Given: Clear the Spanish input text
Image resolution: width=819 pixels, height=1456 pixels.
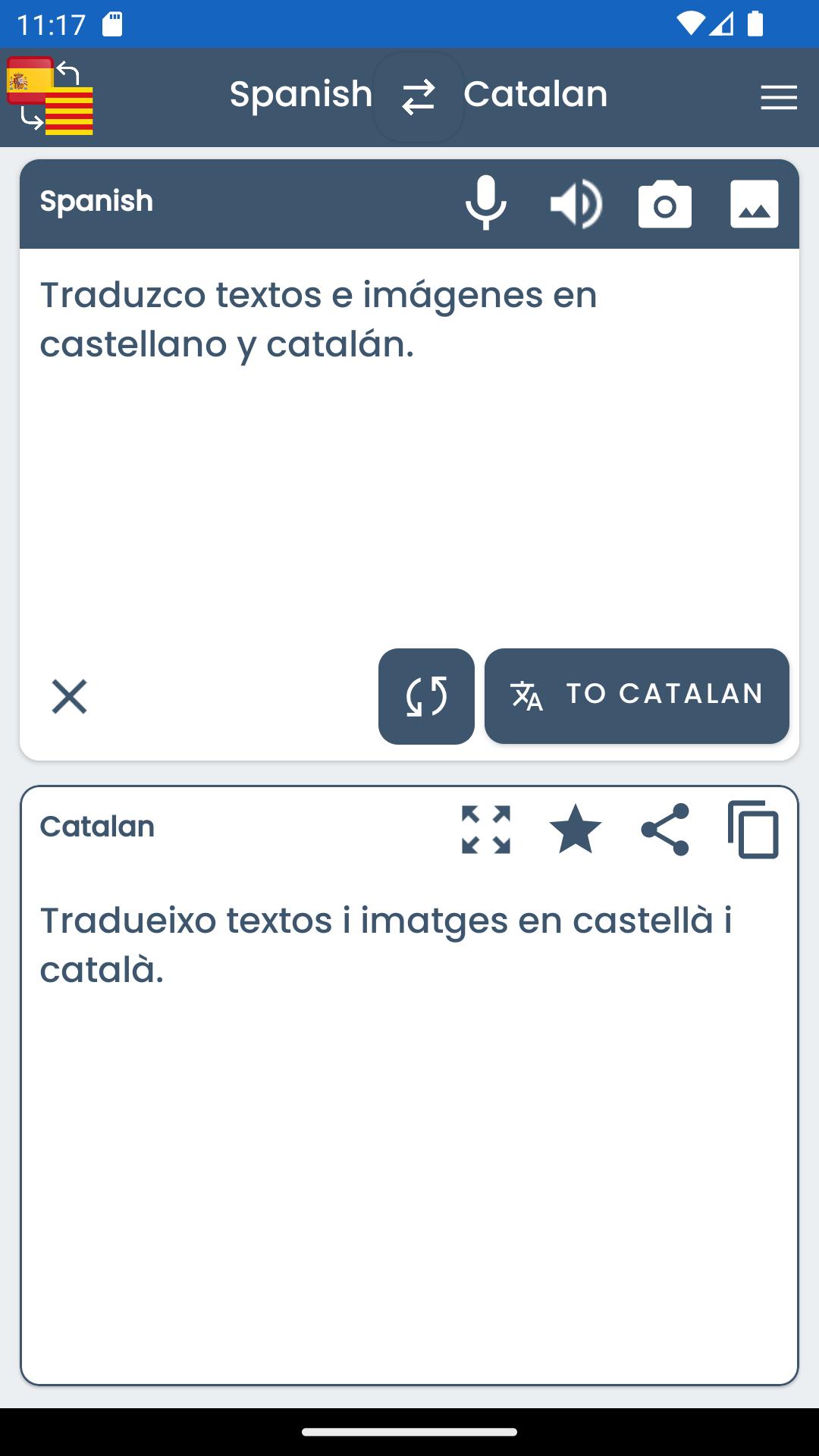Looking at the screenshot, I should point(69,696).
